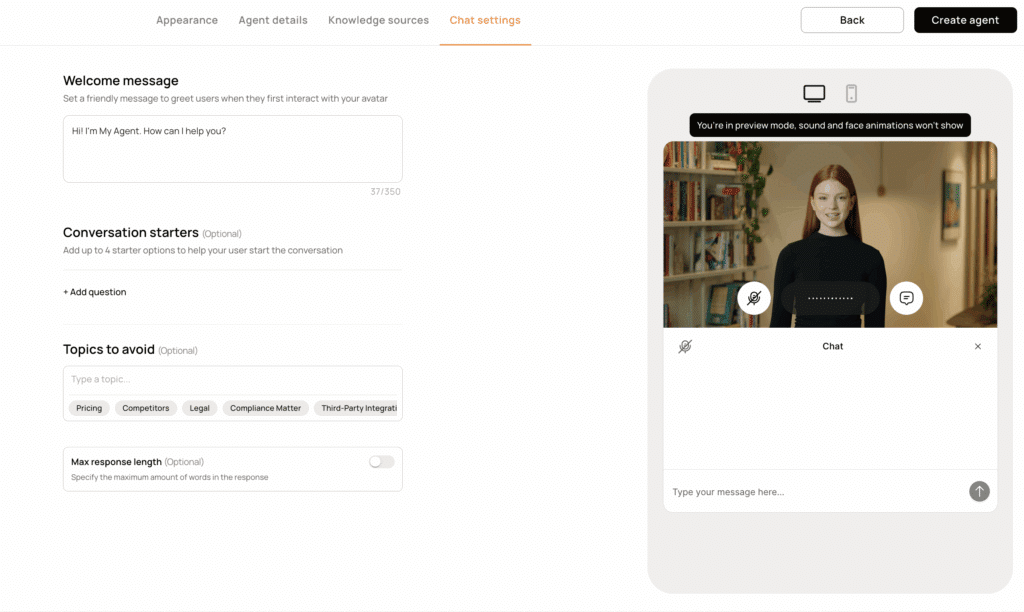The height and width of the screenshot is (612, 1024).
Task: Select the Pricing topic chip
Action: 89,408
